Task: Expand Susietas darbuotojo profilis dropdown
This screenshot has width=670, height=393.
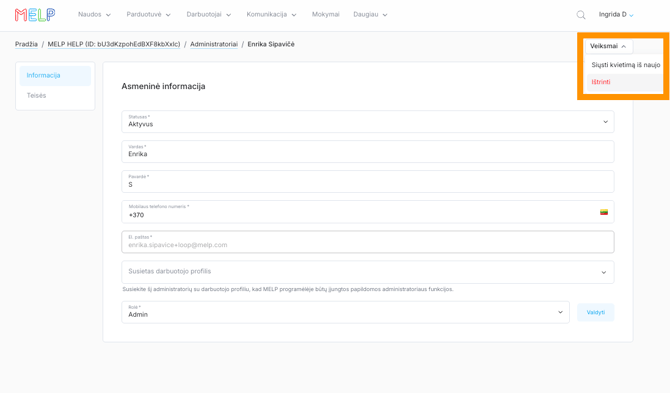Action: [368, 272]
